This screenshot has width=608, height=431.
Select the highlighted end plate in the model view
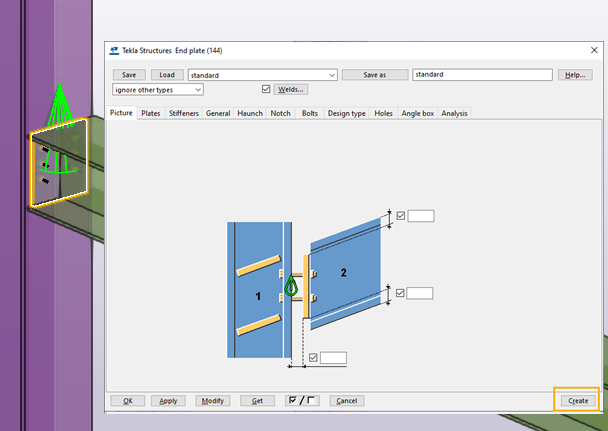point(59,162)
